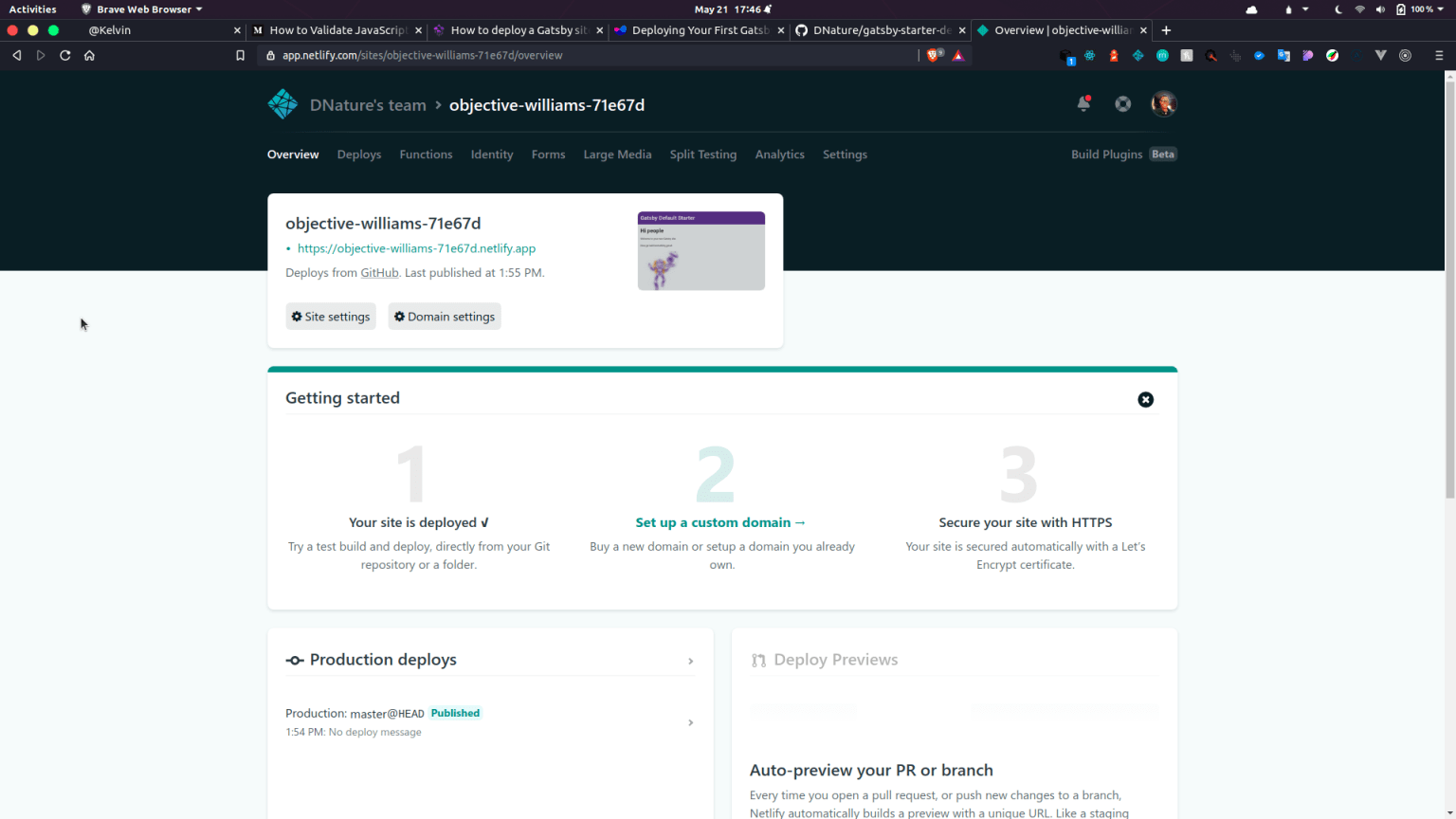Click the gray square extension icon
1456x819 pixels.
point(1187,55)
